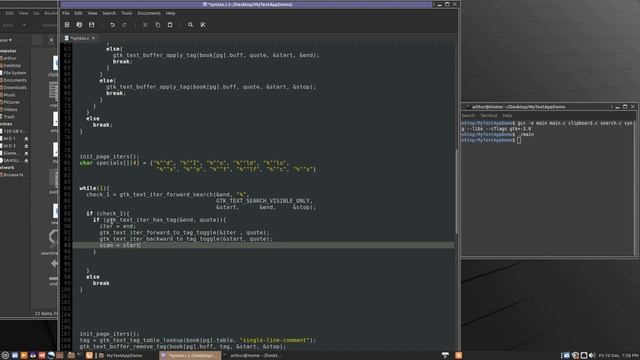The image size is (640, 360).
Task: Open the Search menu in text editor
Action: click(x=109, y=13)
